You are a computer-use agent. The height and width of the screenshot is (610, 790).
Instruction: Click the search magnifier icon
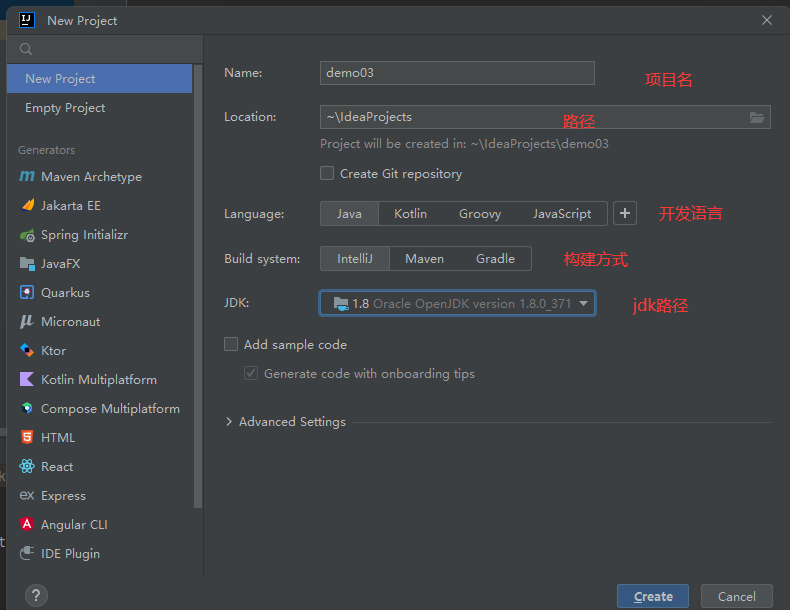tap(26, 49)
